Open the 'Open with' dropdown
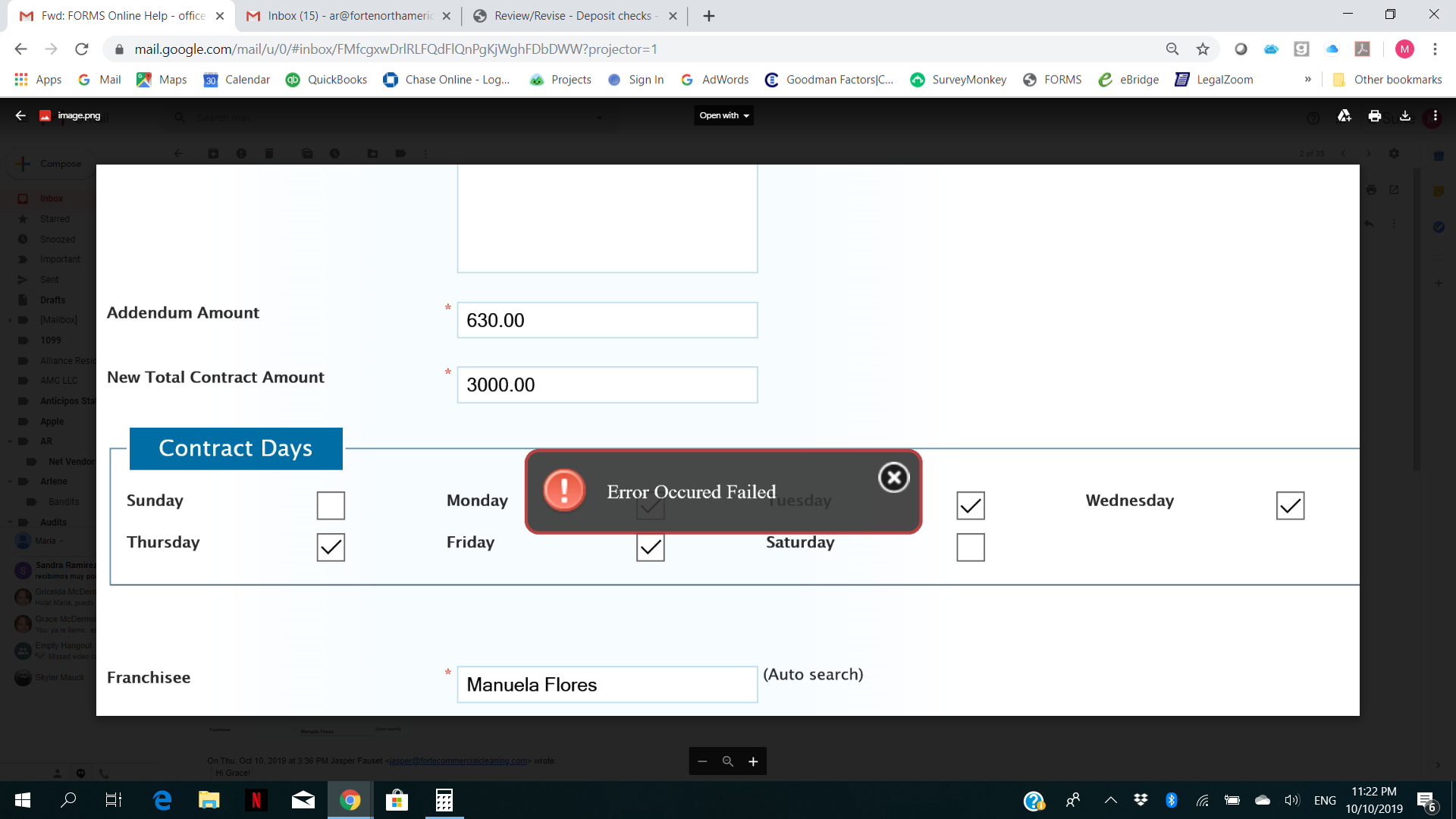The image size is (1456, 819). click(724, 116)
